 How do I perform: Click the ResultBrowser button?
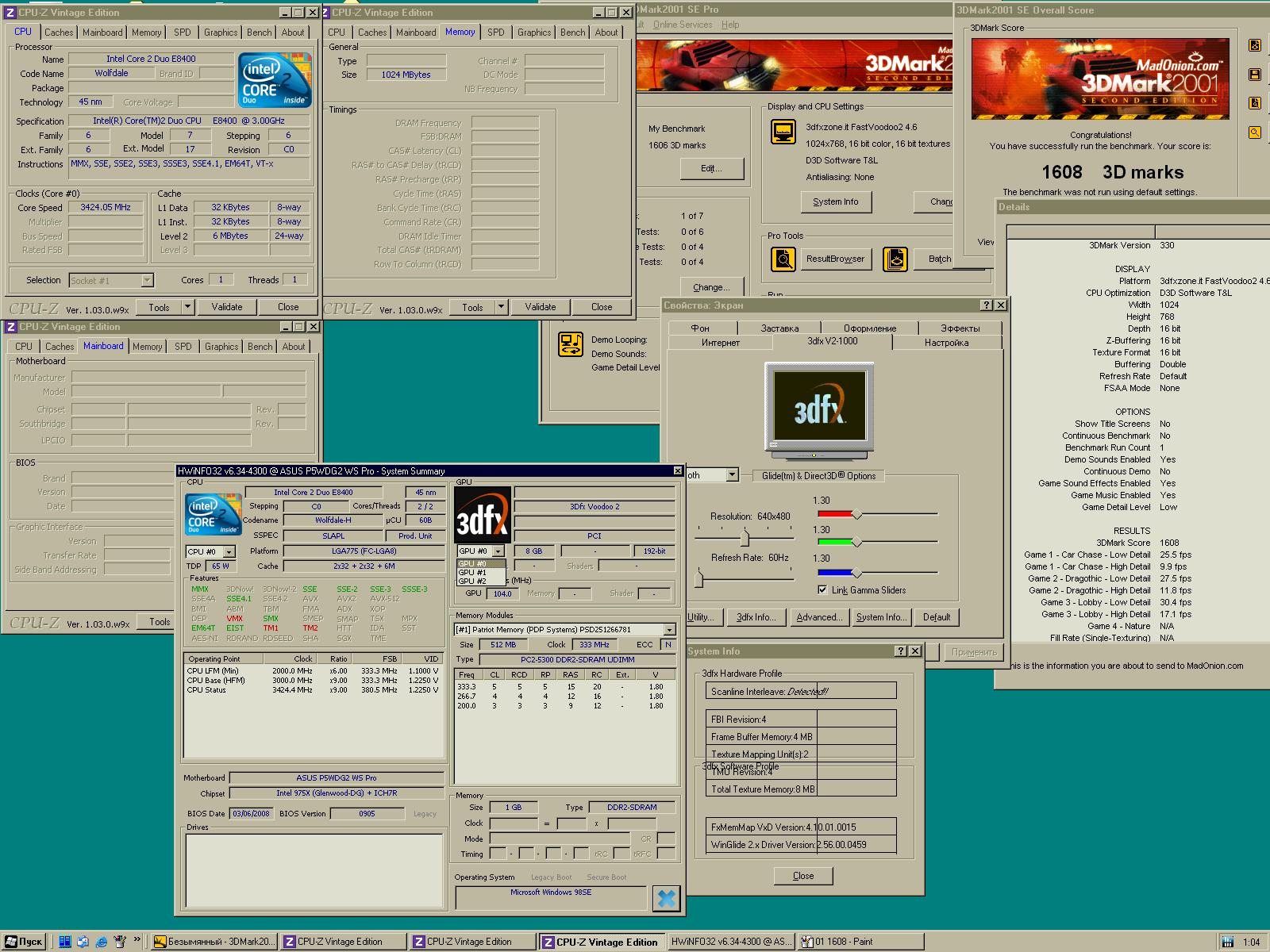(x=835, y=259)
